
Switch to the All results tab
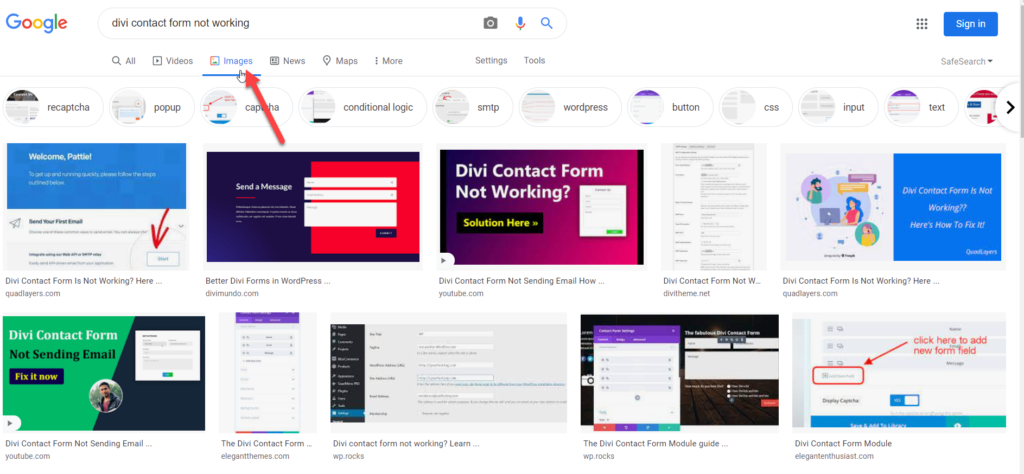point(123,61)
